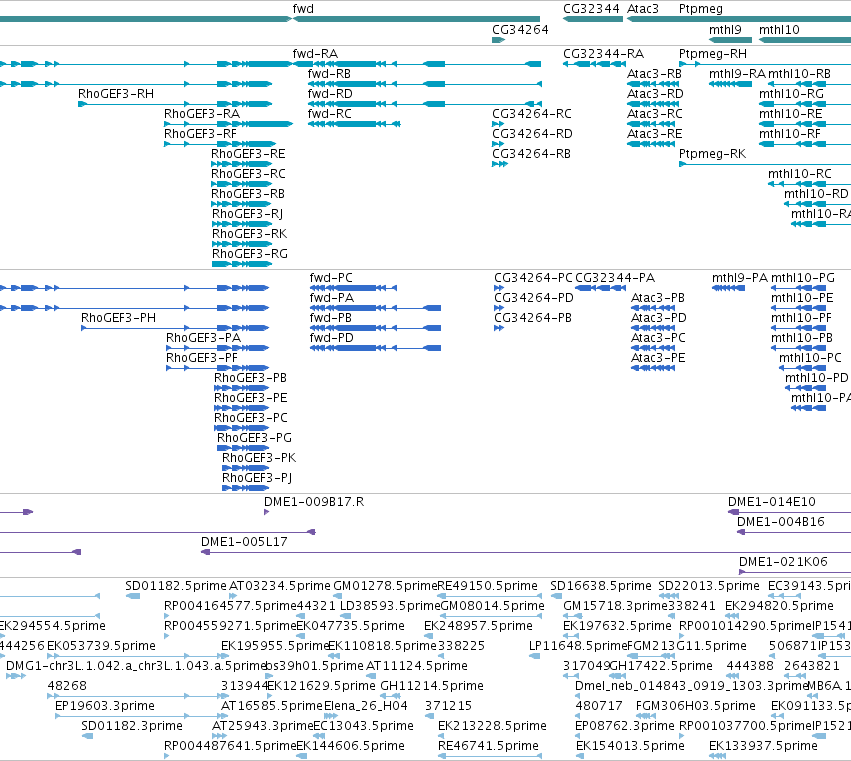Select cDNA EP19603.3prime

(x=144, y=716)
